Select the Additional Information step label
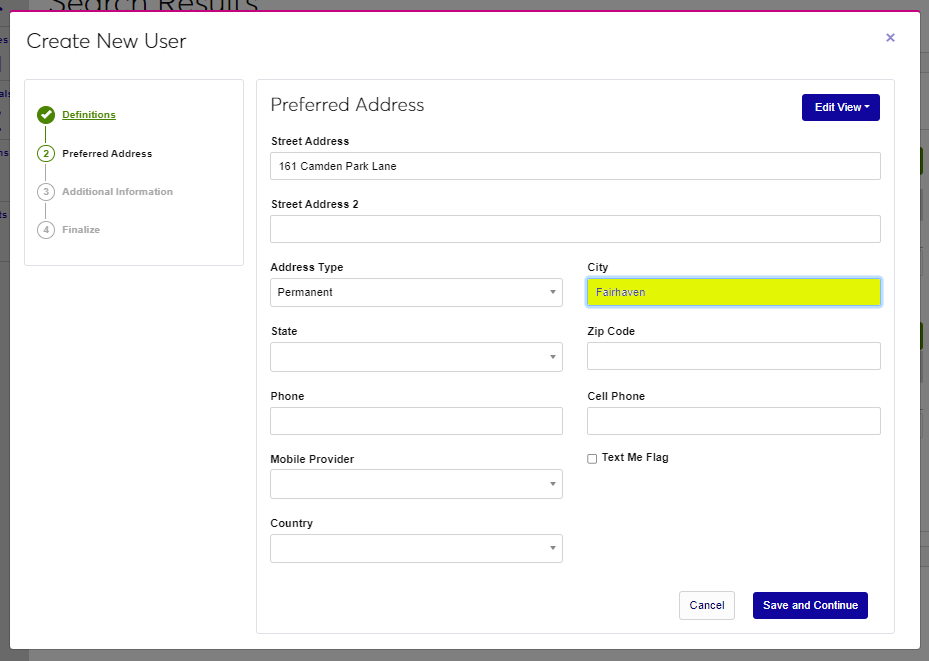 click(x=117, y=192)
